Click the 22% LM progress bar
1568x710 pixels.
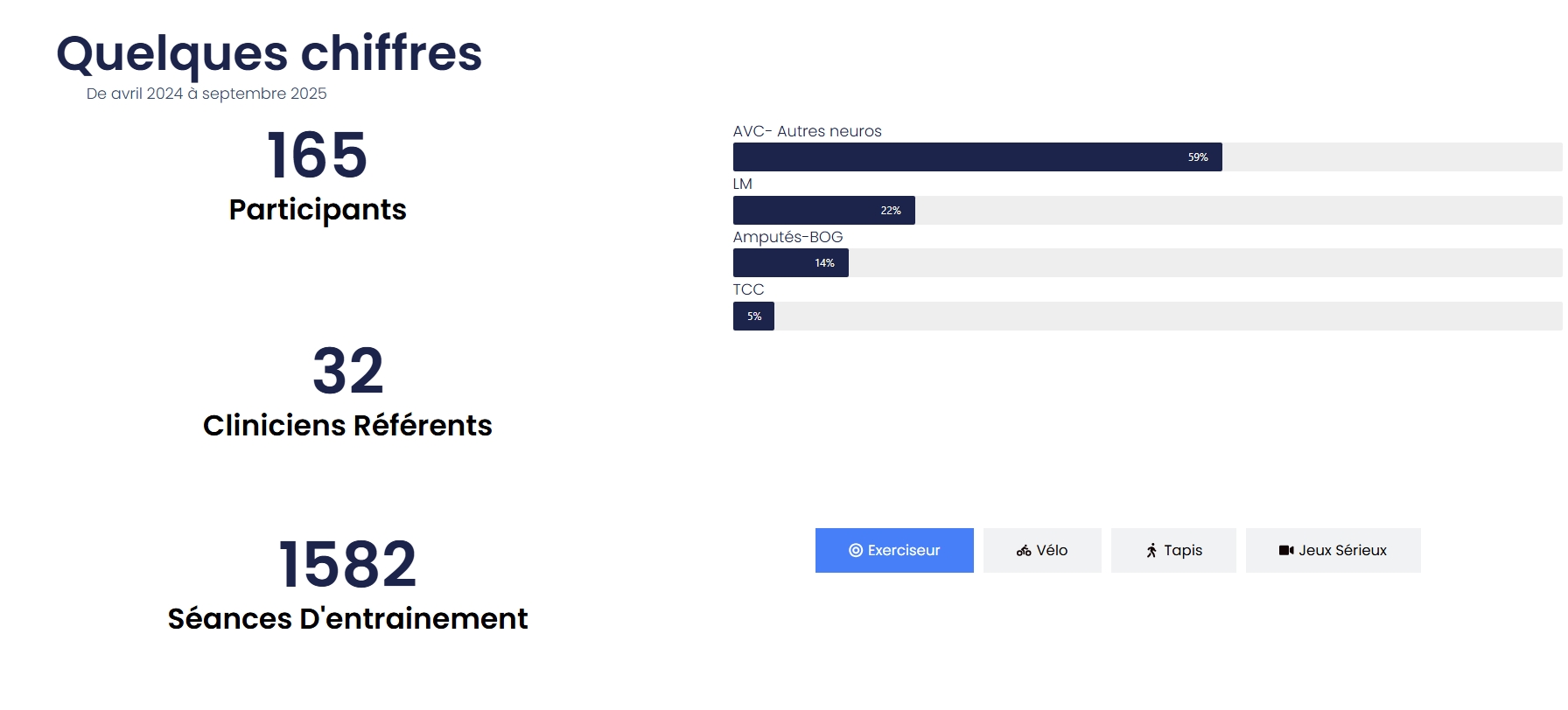(823, 211)
